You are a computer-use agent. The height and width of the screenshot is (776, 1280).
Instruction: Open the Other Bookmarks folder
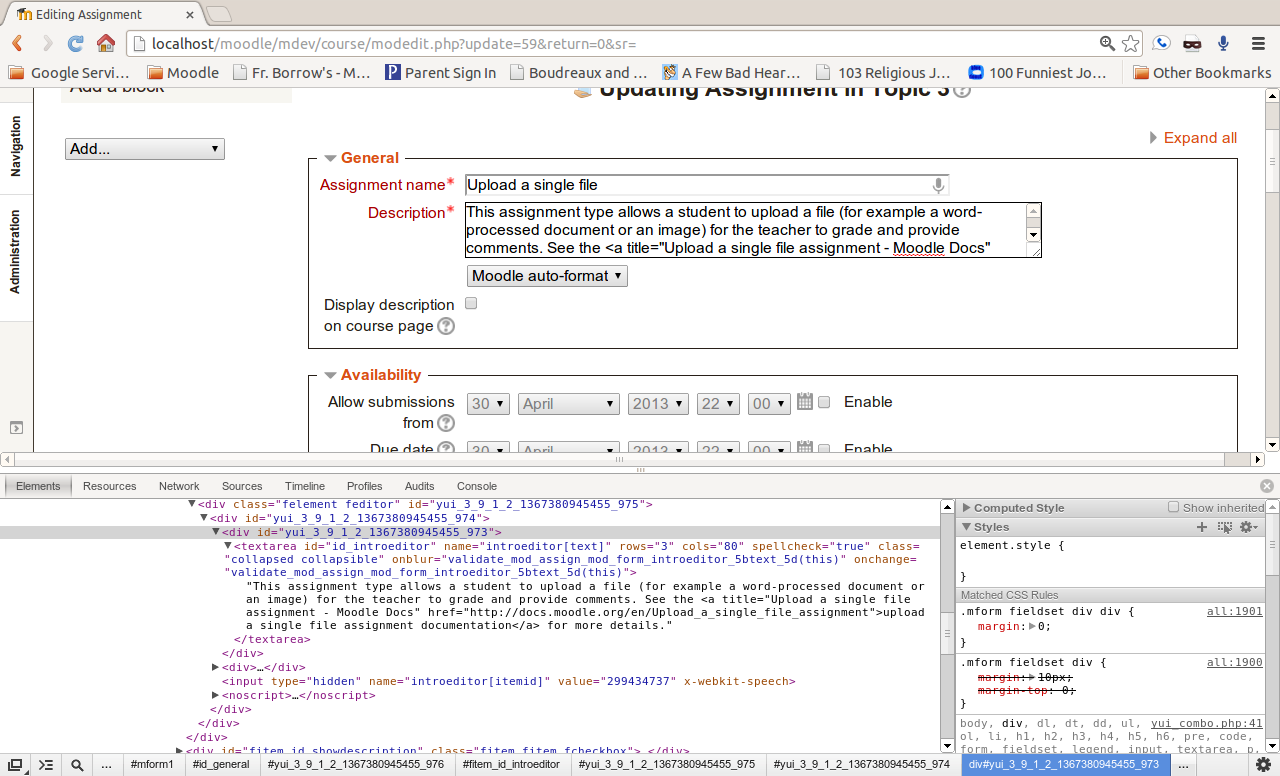coord(1202,72)
